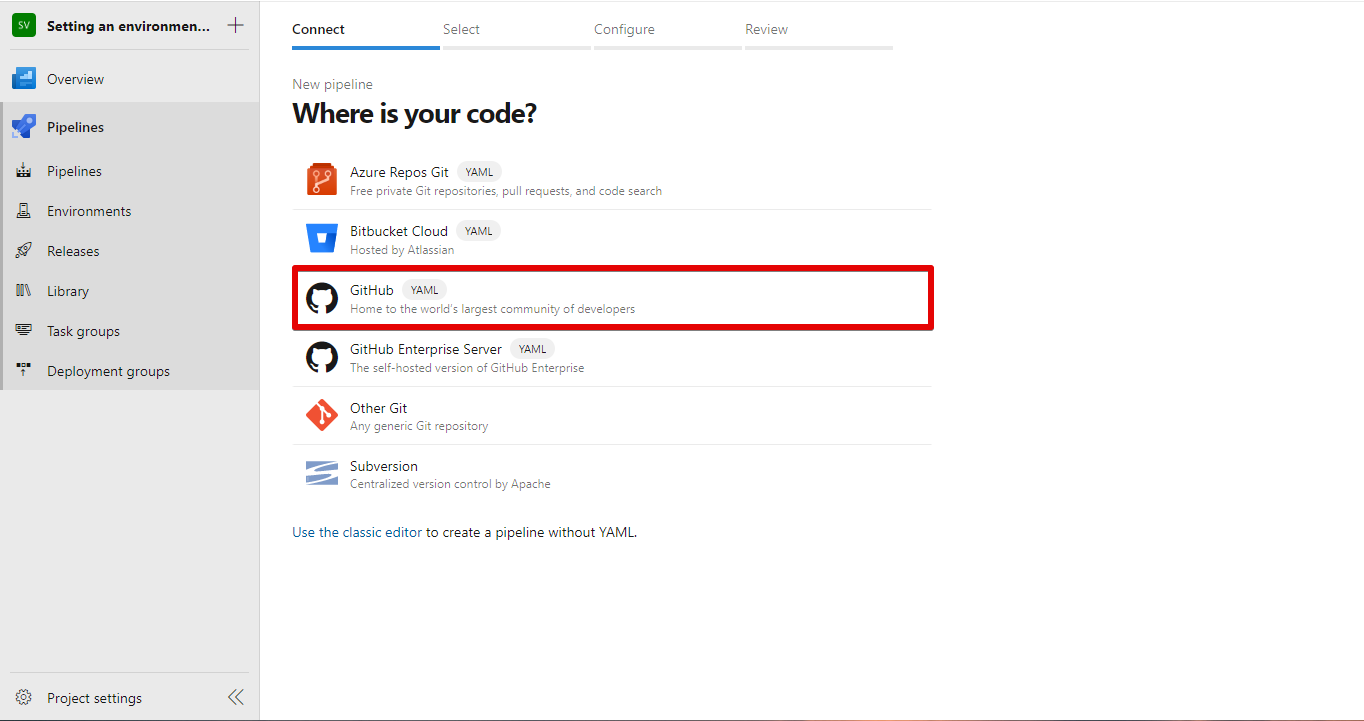
Task: Open the Connect step tab
Action: coord(318,30)
